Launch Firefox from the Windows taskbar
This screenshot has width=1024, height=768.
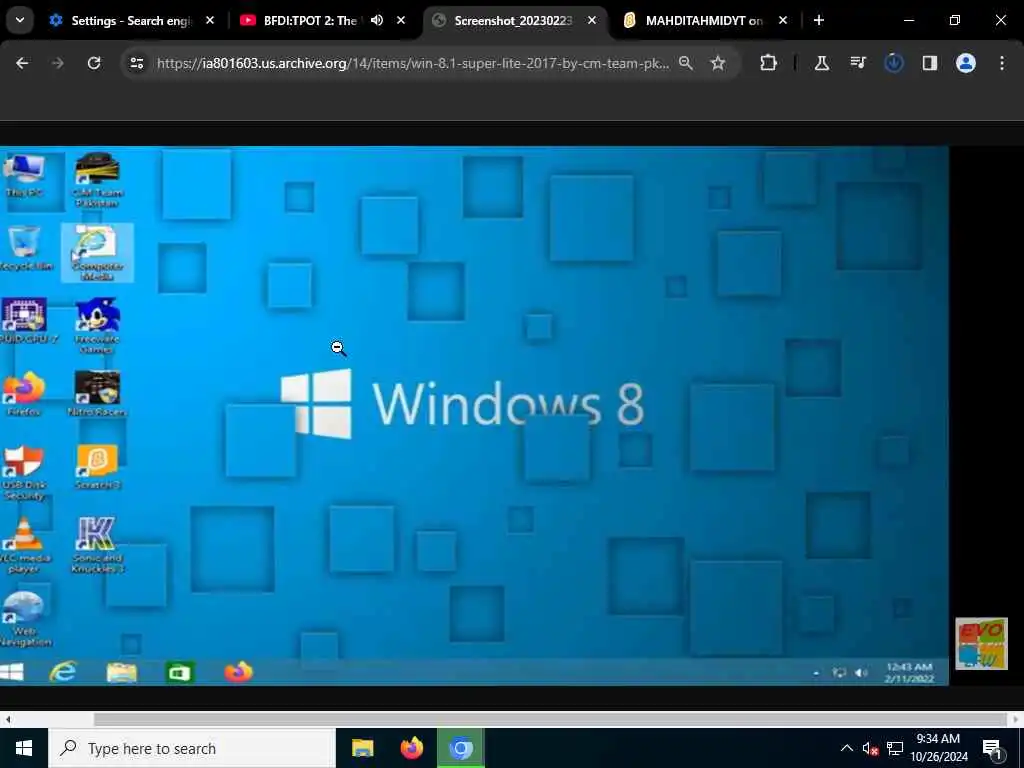click(x=411, y=748)
